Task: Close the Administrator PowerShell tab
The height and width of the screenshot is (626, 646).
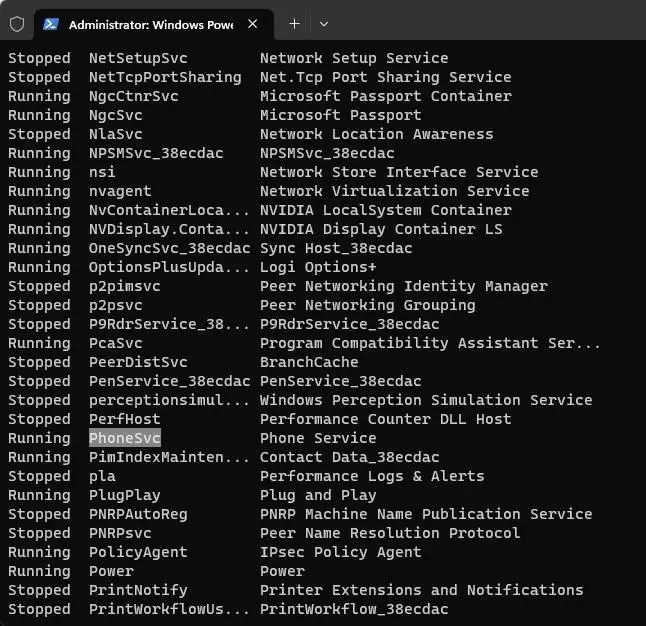Action: [253, 24]
